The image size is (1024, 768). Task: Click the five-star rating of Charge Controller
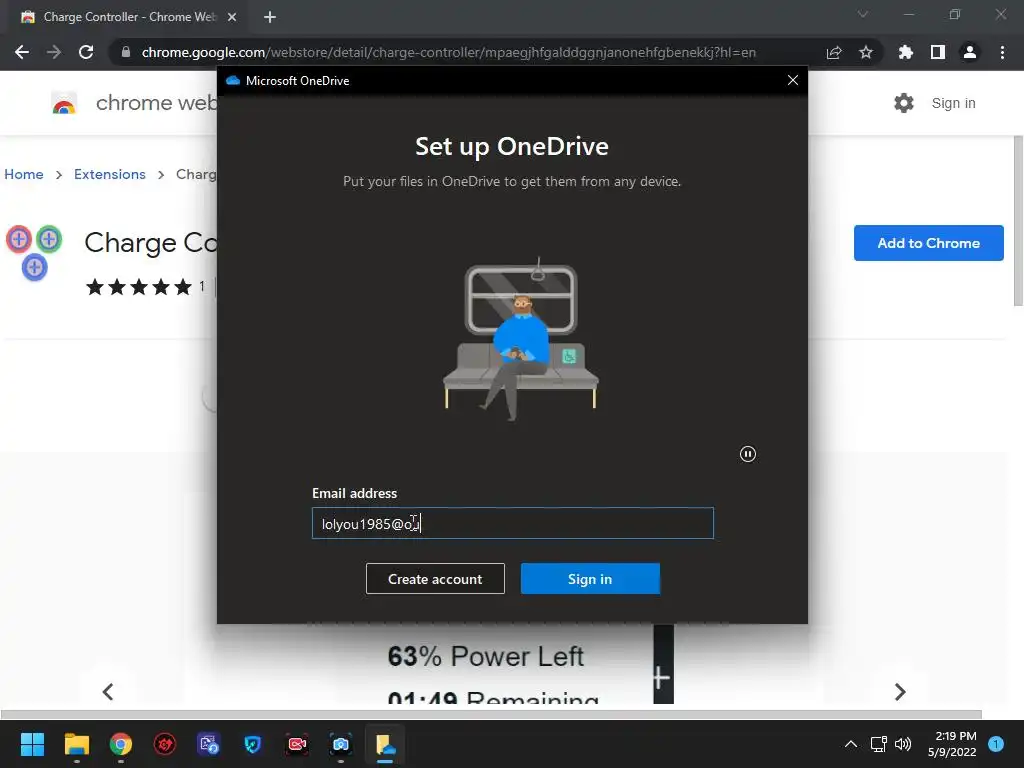tap(139, 287)
